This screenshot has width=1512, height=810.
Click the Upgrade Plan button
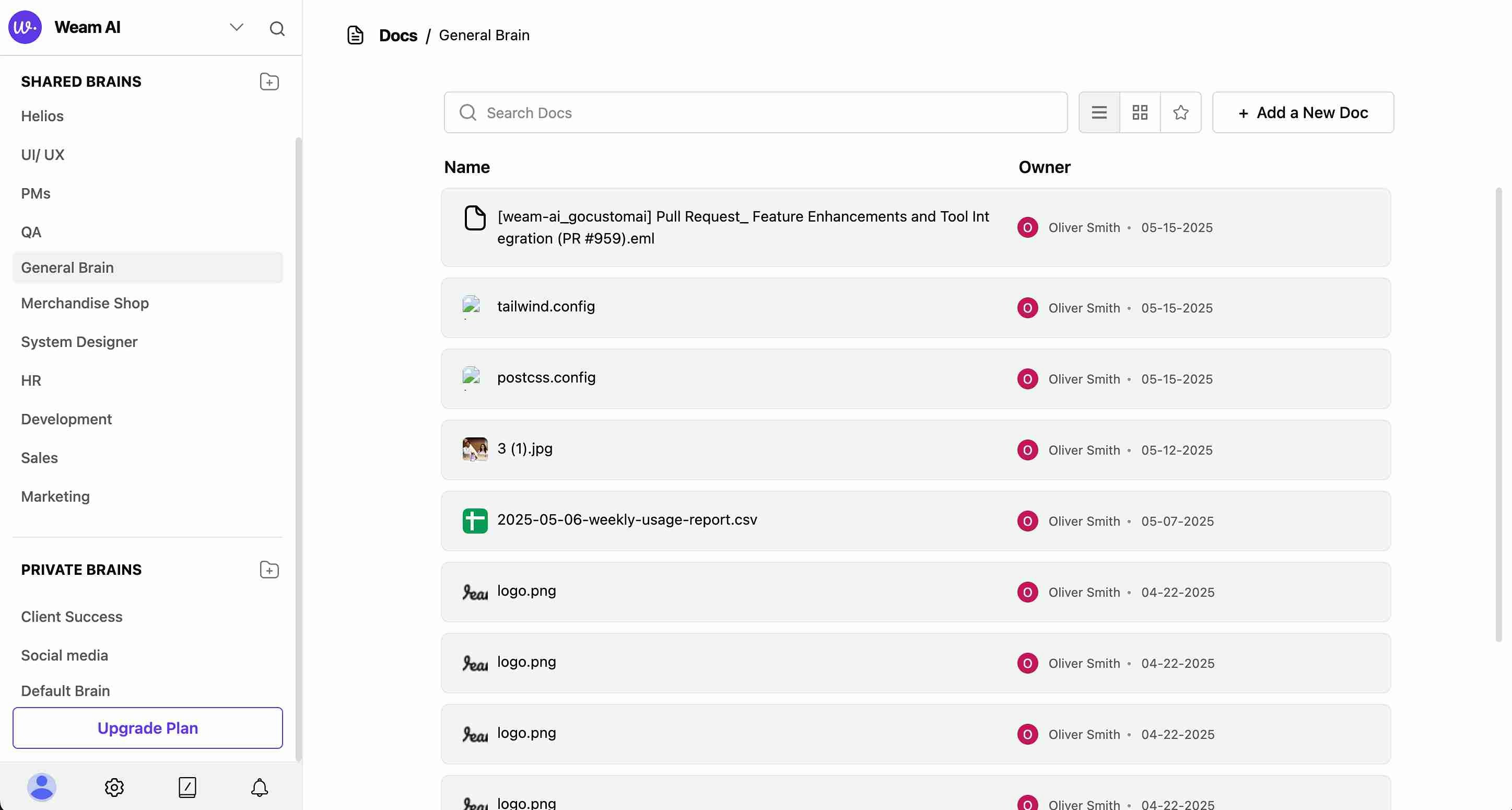(x=147, y=728)
